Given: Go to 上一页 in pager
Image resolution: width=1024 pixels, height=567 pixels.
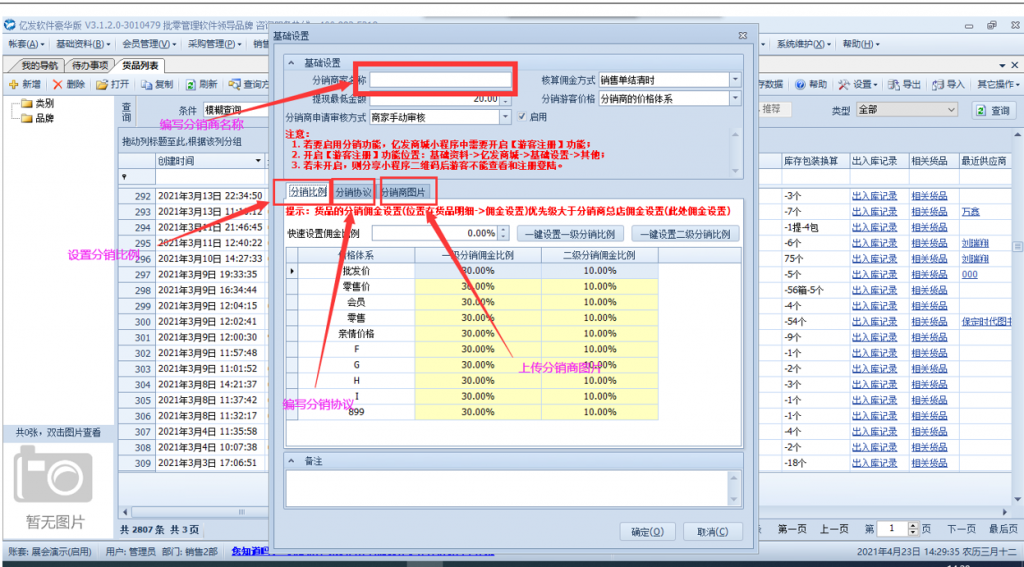Looking at the screenshot, I should 835,528.
